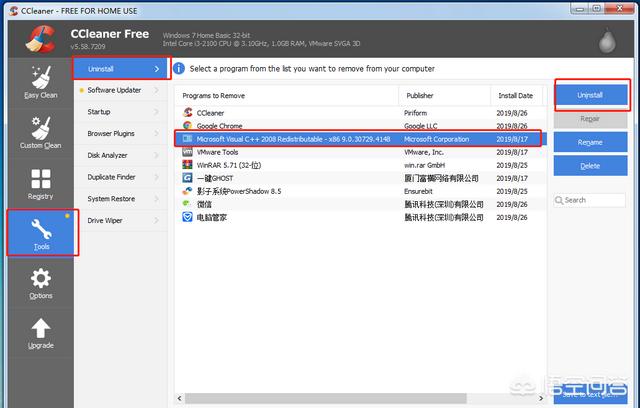The width and height of the screenshot is (640, 408).
Task: Open the Options gear icon
Action: coord(41,284)
